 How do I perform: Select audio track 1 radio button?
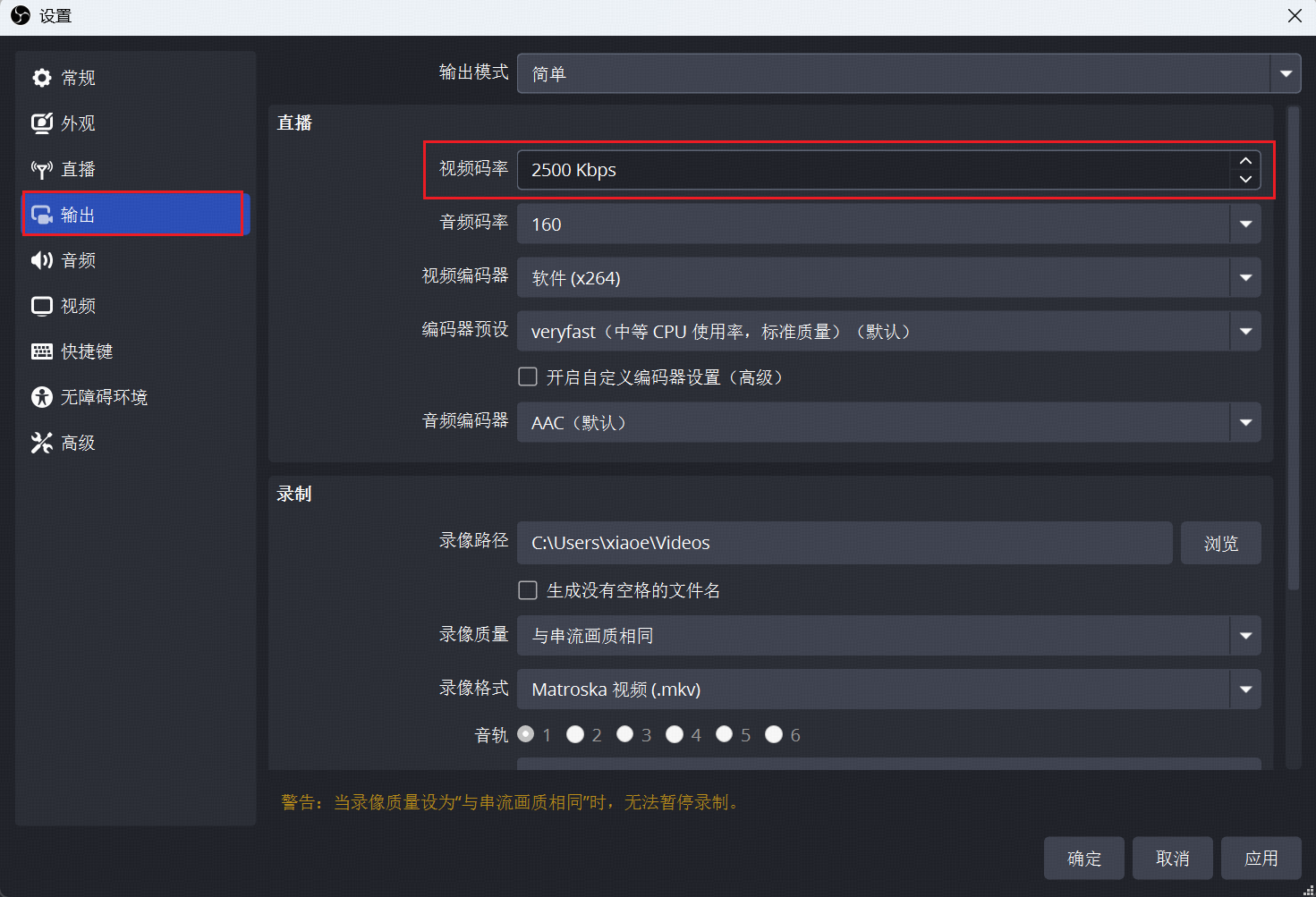point(526,734)
